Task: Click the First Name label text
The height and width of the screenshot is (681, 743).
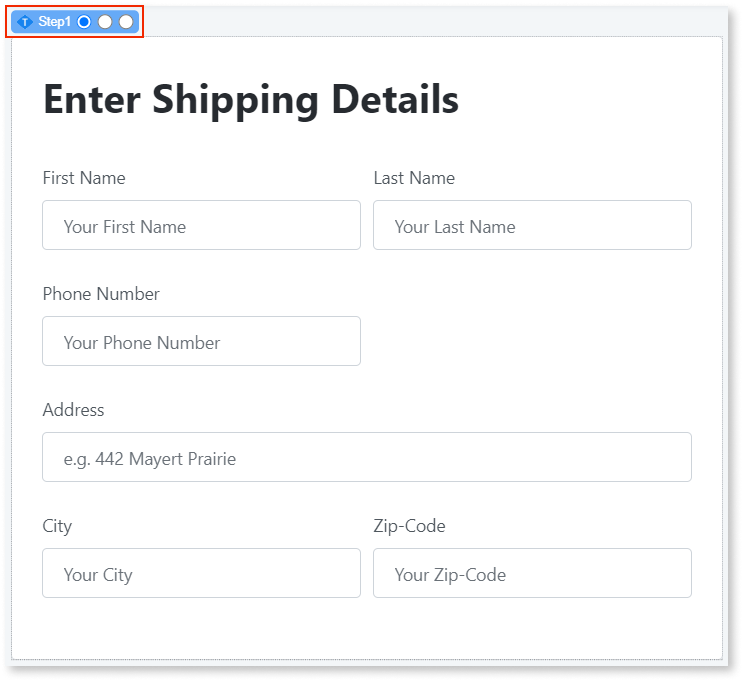Action: [x=84, y=178]
